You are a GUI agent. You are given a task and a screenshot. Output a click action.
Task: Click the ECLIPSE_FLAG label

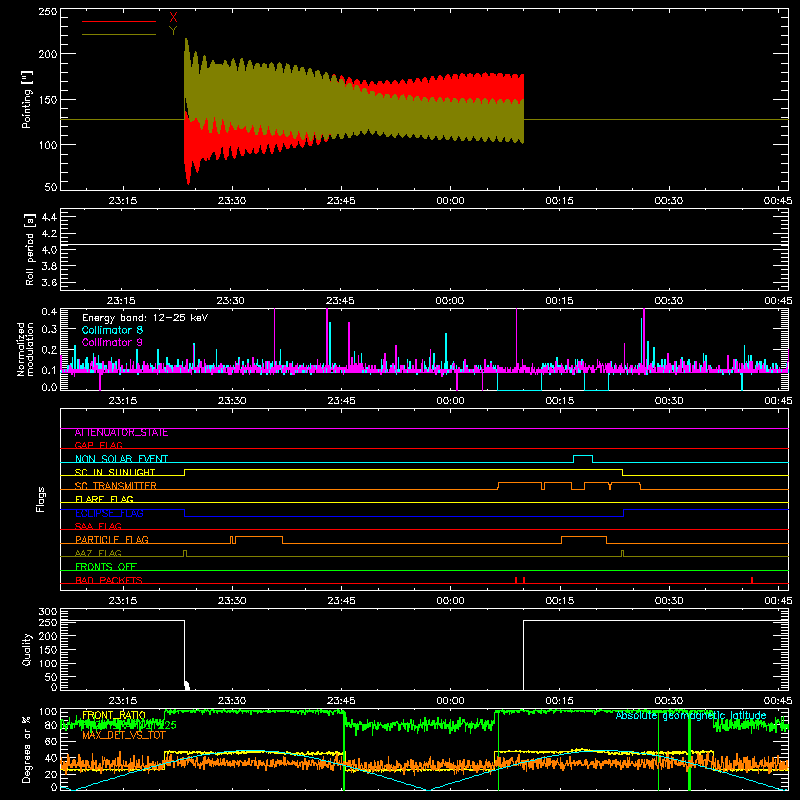tap(109, 513)
